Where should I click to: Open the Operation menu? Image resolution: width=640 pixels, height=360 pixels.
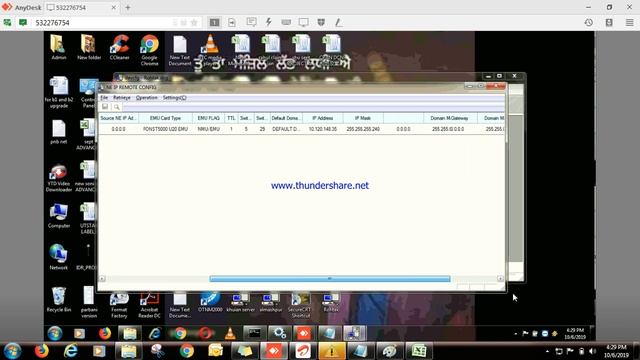tap(147, 98)
